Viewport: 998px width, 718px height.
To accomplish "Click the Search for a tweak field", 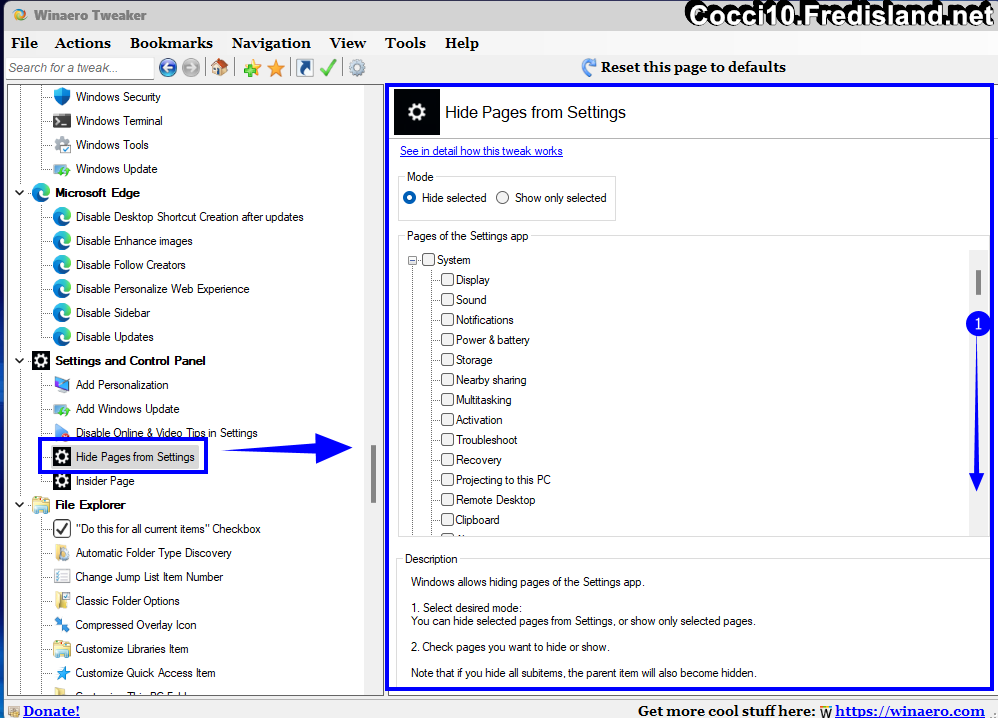I will pos(80,67).
